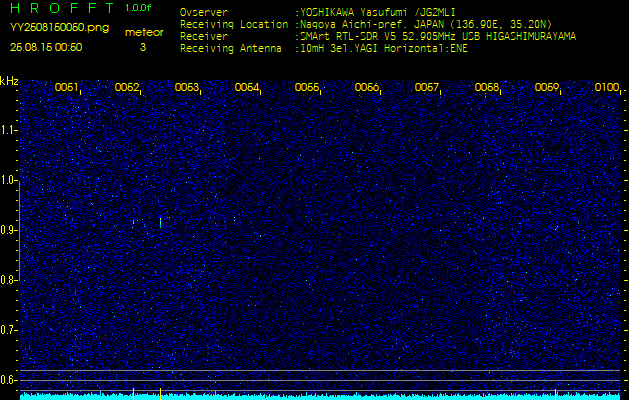
Task: Click the timestamp 25.08.15 00:50
Action: (46, 47)
